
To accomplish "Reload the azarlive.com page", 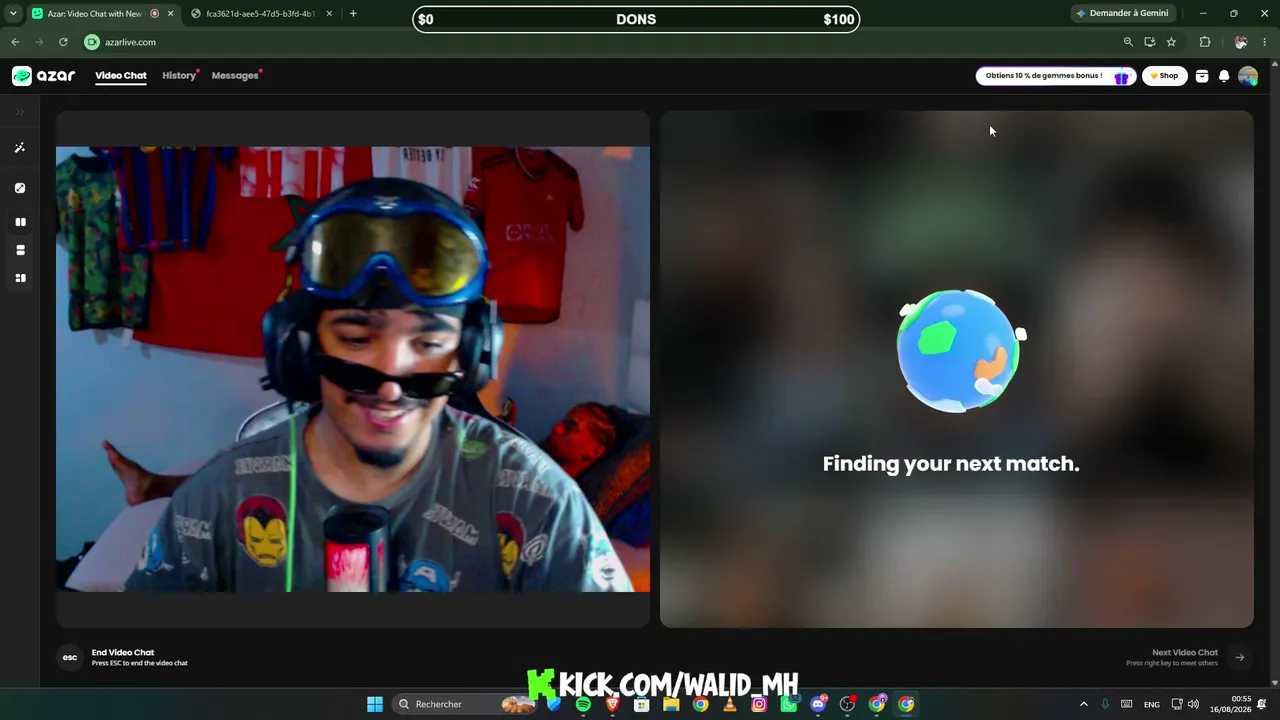I will pyautogui.click(x=63, y=42).
